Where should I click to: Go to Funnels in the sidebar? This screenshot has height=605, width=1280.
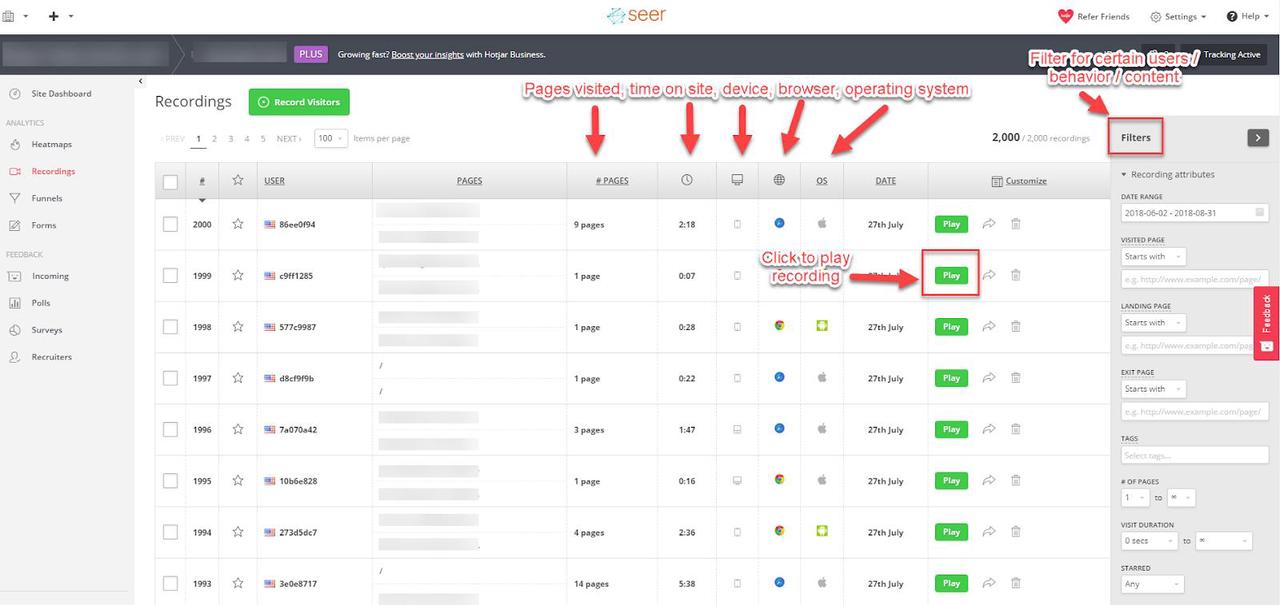(46, 198)
